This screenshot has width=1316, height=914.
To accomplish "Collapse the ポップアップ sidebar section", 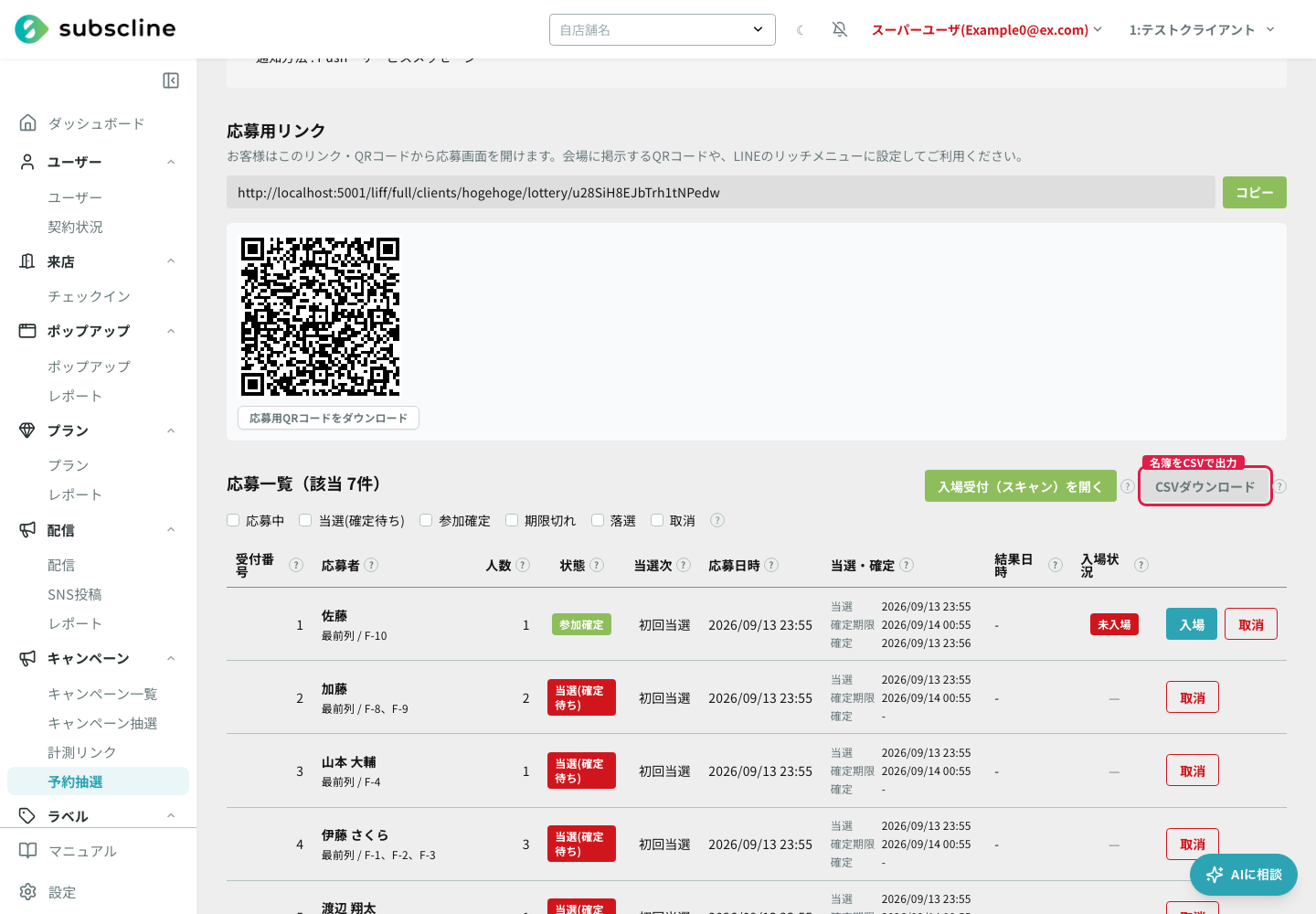I will tap(171, 331).
